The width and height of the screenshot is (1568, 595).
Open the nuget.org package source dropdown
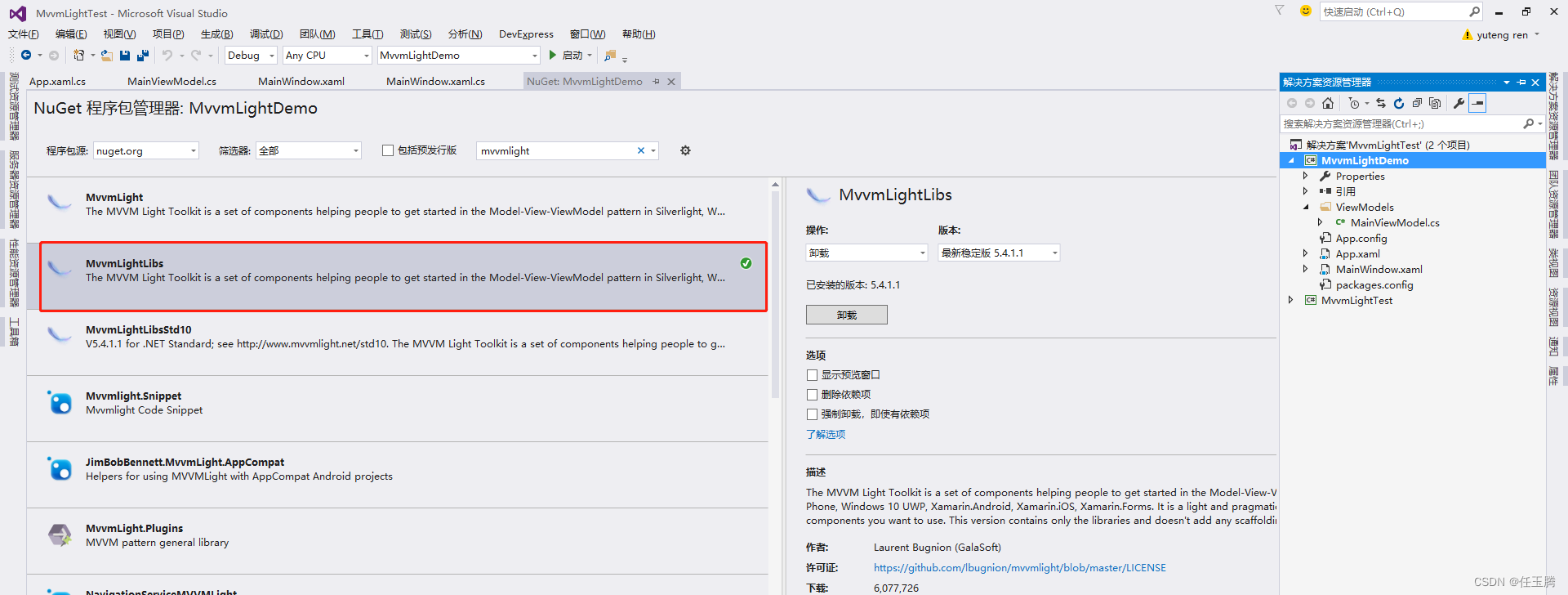click(145, 150)
